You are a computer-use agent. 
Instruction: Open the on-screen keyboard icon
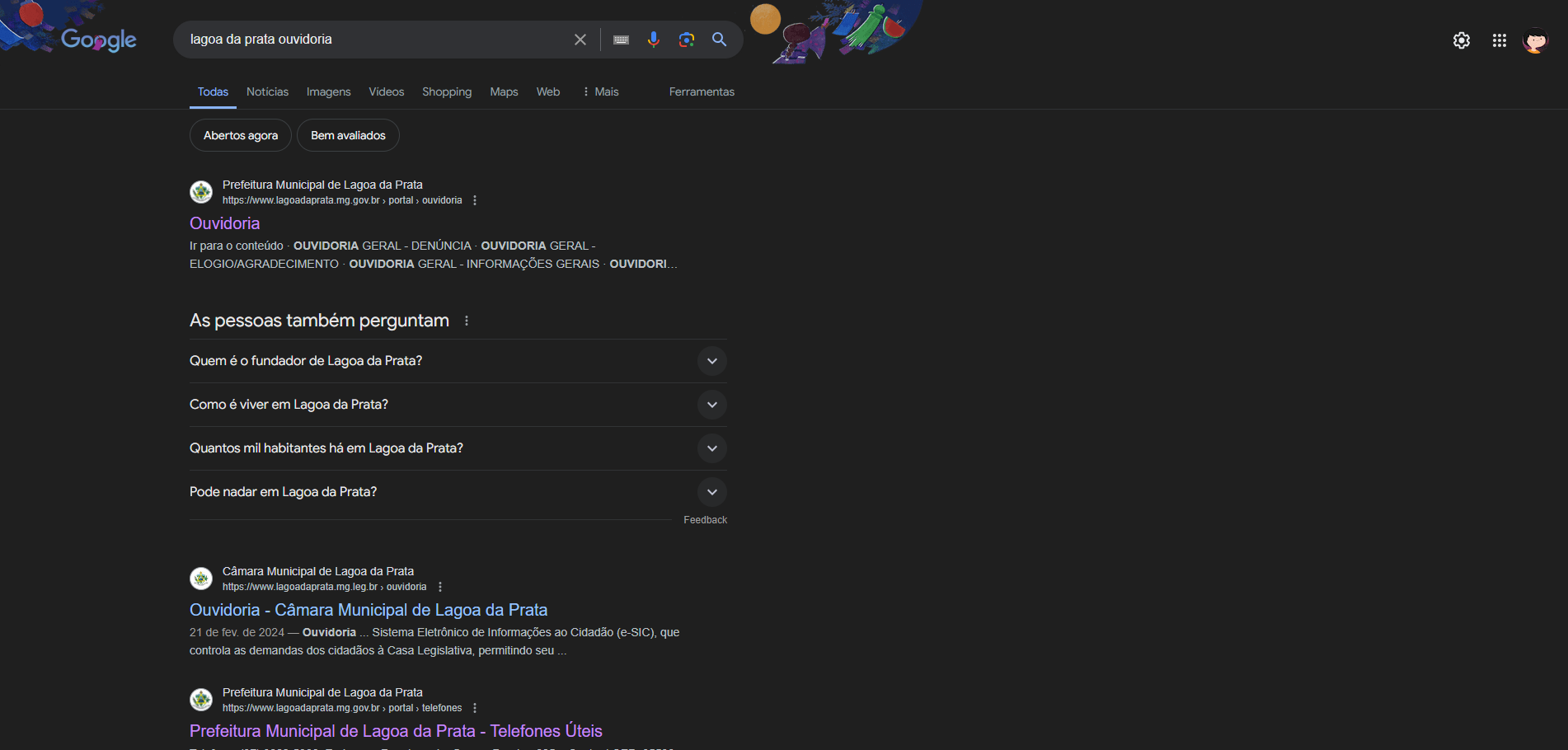click(x=622, y=40)
